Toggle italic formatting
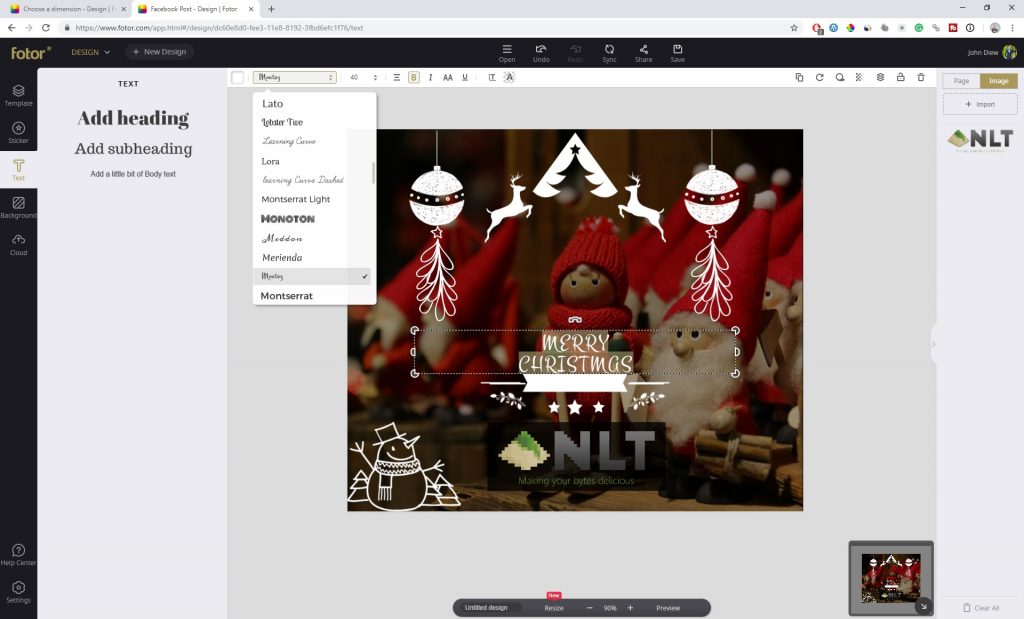The height and width of the screenshot is (619, 1024). point(430,77)
